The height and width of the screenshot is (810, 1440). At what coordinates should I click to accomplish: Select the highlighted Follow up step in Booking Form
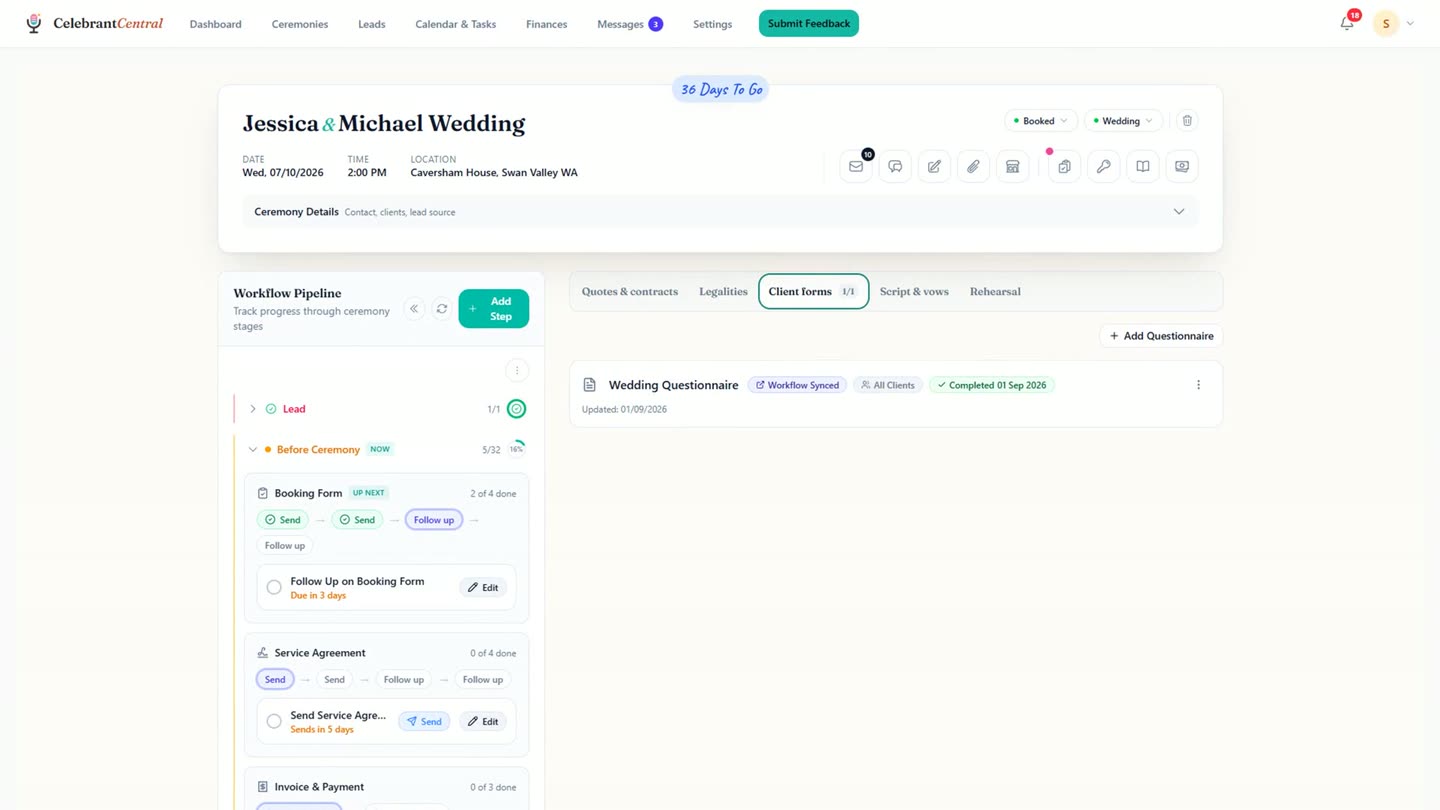[x=434, y=520]
